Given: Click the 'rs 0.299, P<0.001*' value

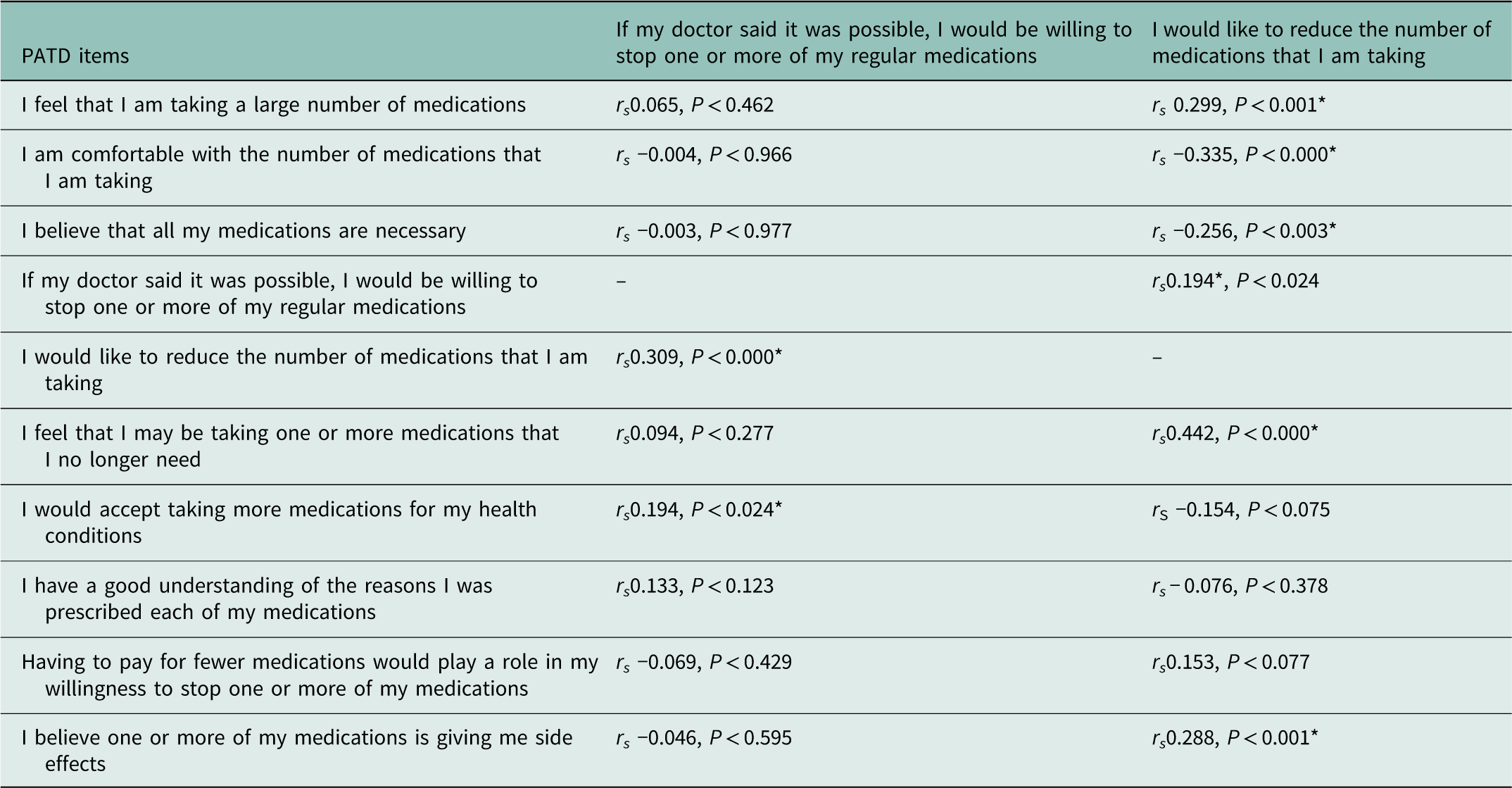Looking at the screenshot, I should click(x=1238, y=106).
